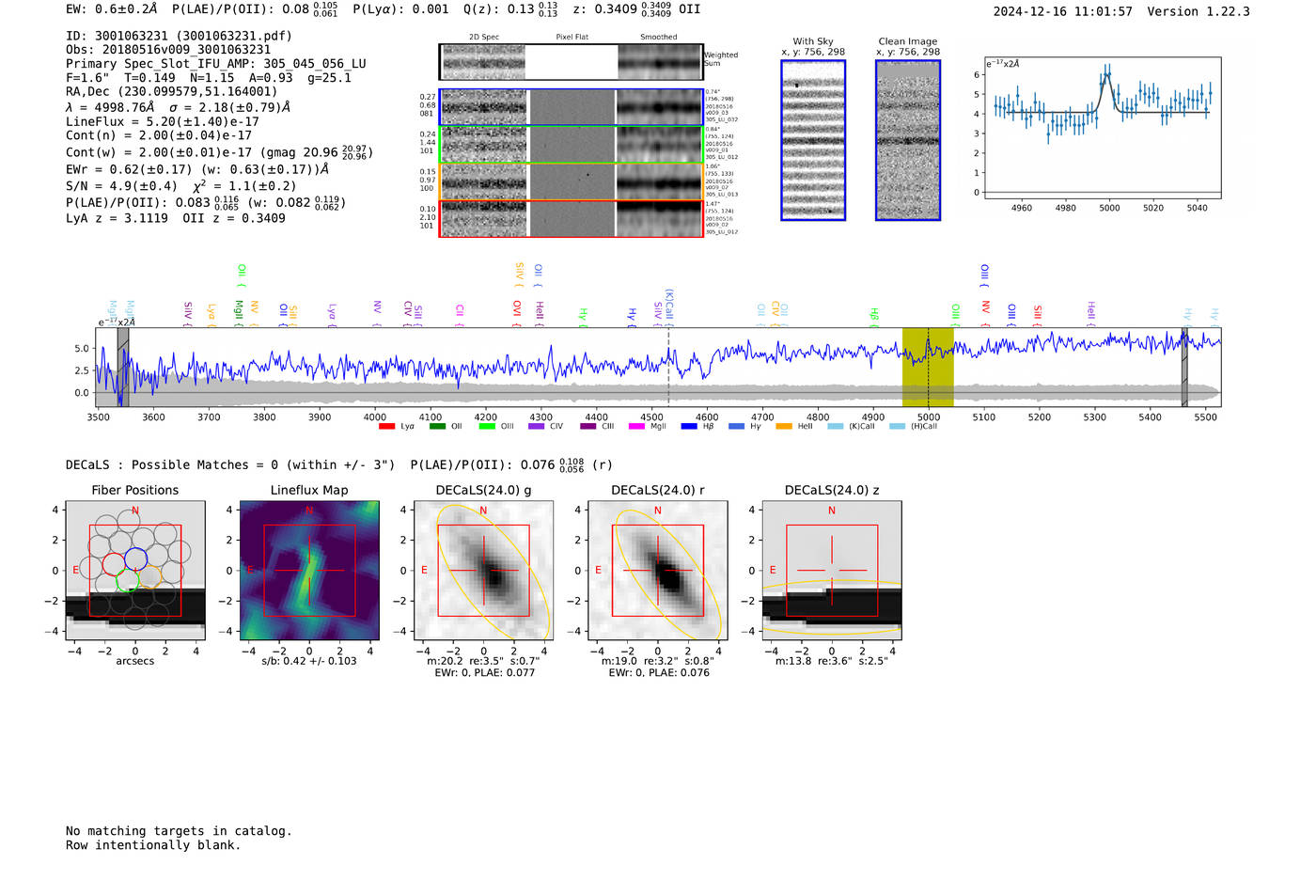Screen dimensions: 1316x896
Task: Click the RA,Dec coordinates line
Action: 172,92
